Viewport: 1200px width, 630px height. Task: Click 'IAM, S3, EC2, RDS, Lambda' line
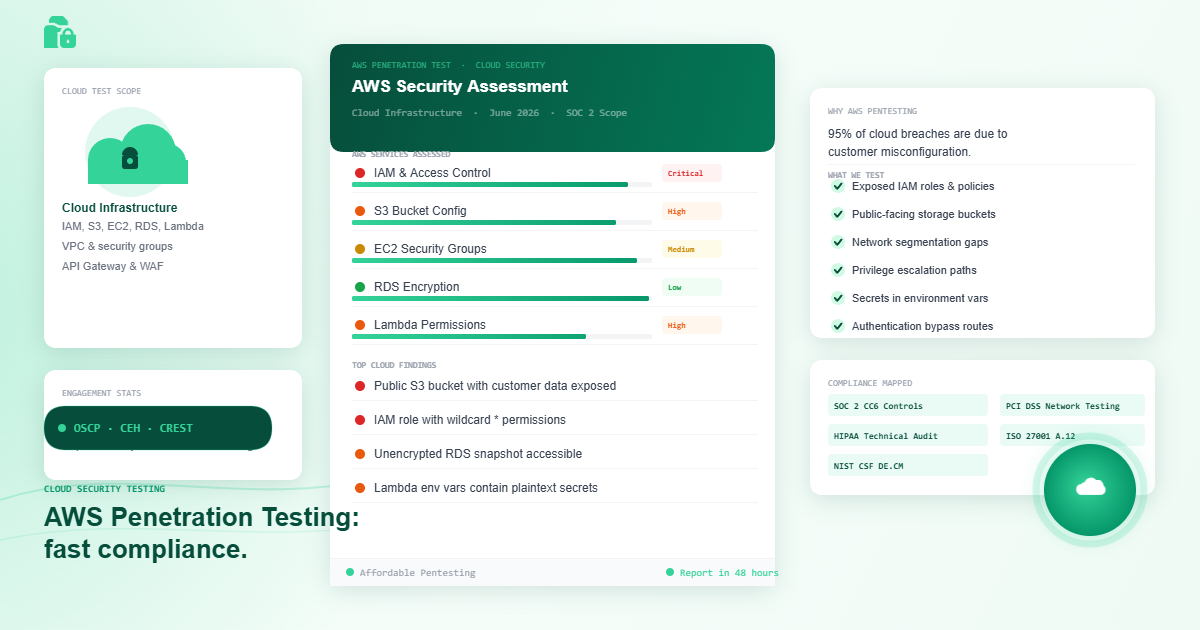133,226
